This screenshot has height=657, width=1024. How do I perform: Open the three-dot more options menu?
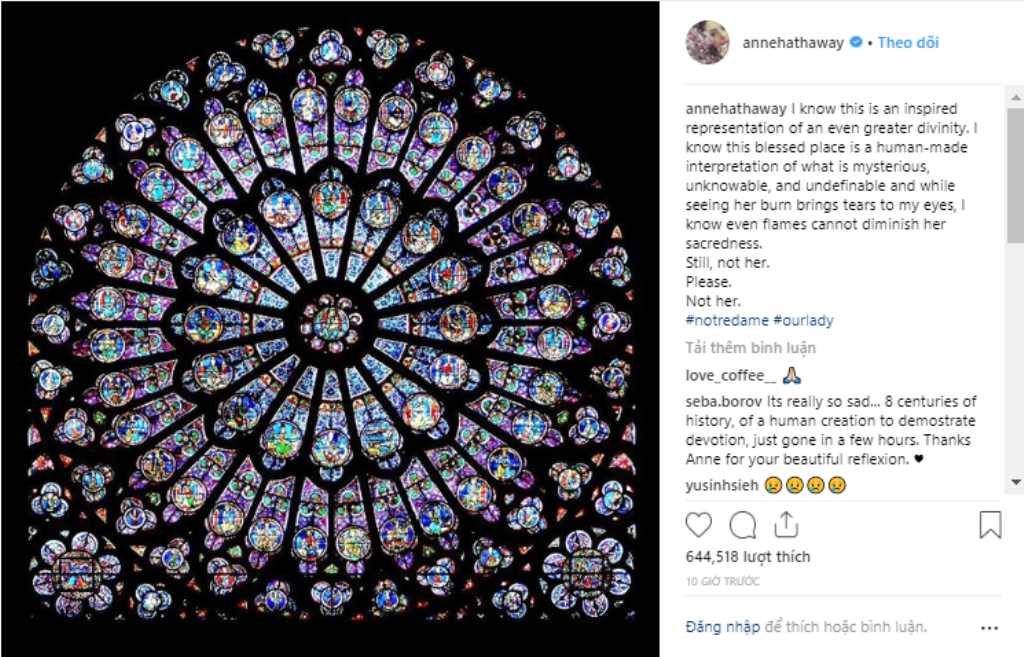click(x=989, y=628)
